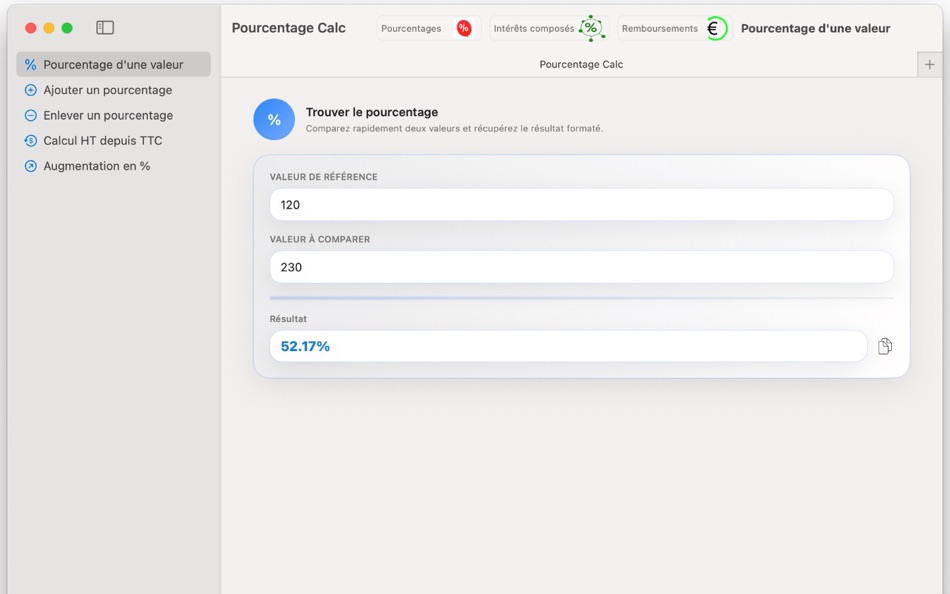
Task: Click the Augmentation en % arrow icon
Action: pyautogui.click(x=31, y=165)
